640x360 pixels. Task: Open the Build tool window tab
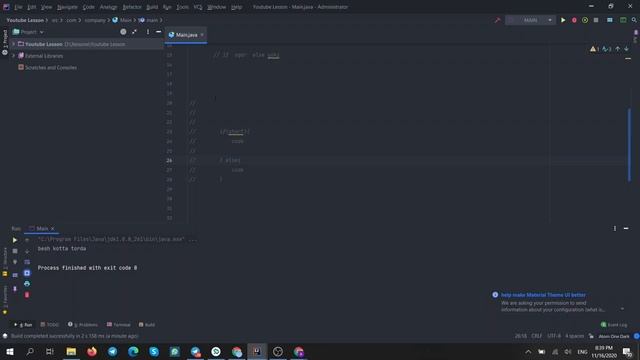[x=147, y=325]
